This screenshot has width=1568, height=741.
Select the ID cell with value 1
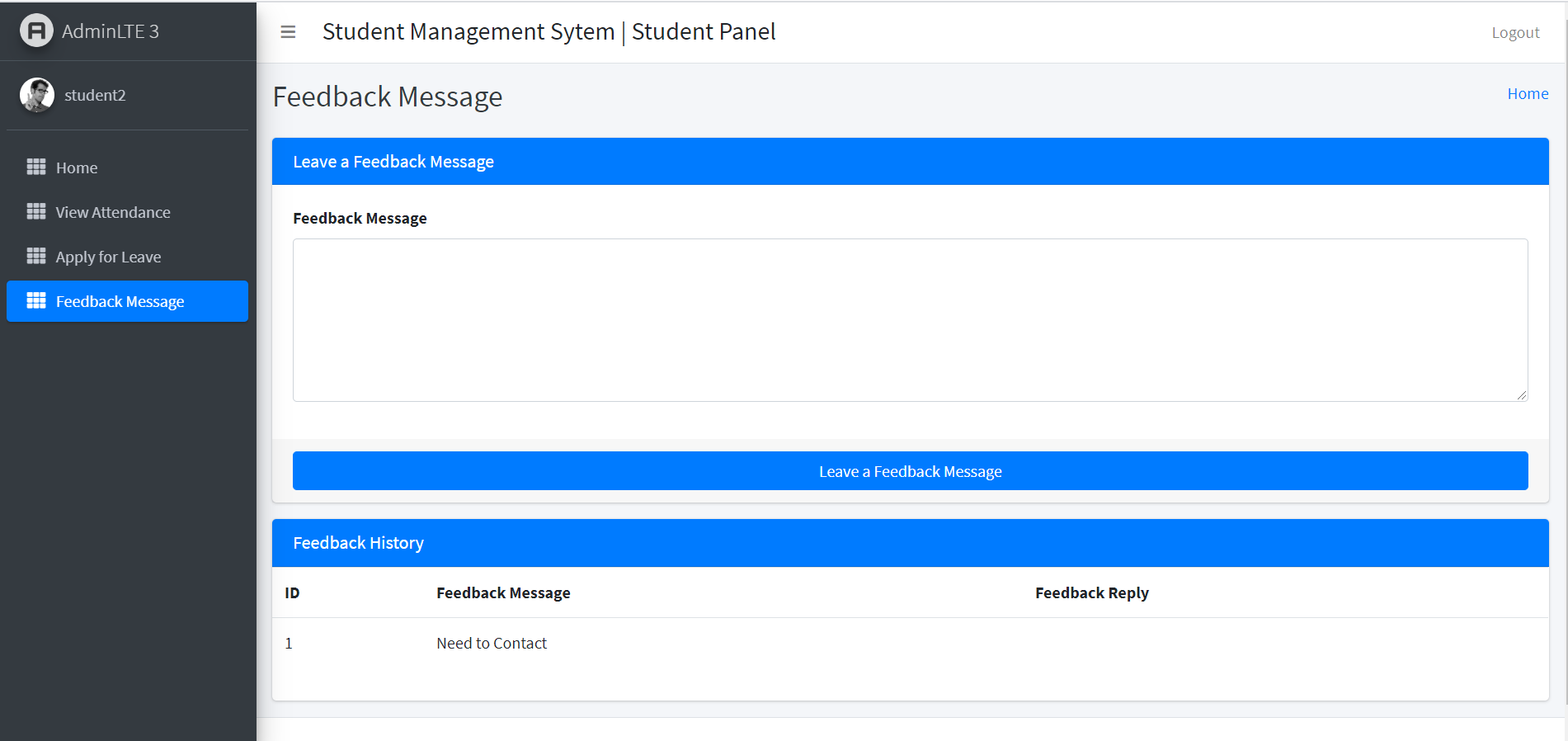[x=289, y=643]
